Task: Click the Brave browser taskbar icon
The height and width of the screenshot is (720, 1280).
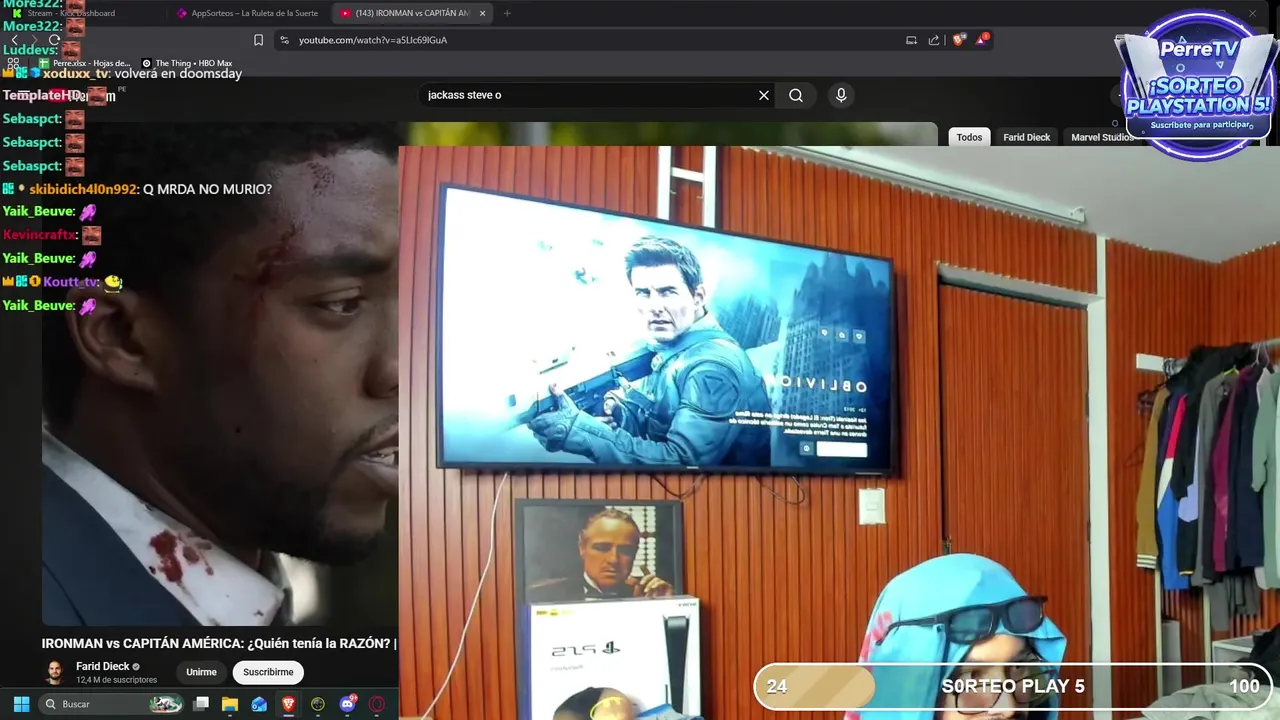Action: pyautogui.click(x=288, y=704)
